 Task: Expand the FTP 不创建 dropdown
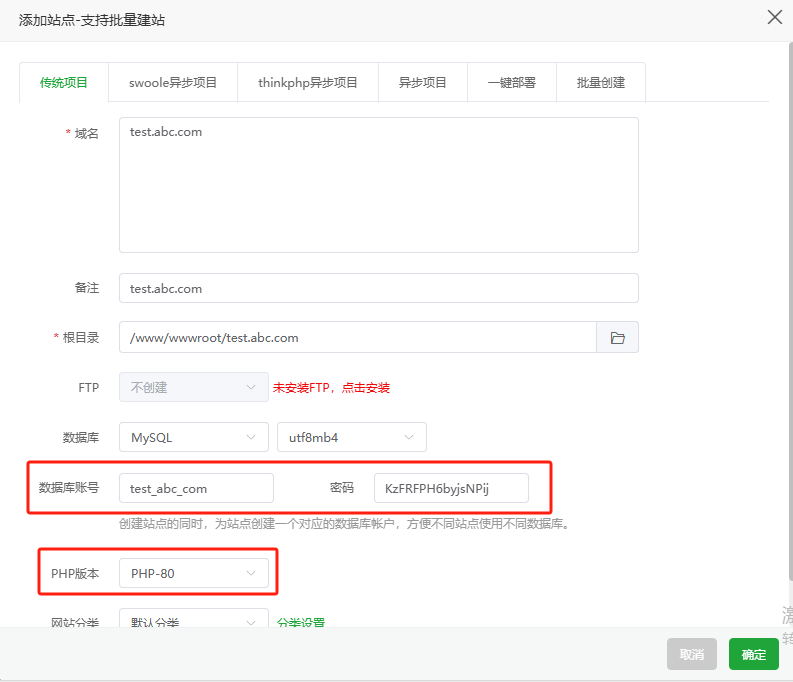(x=193, y=387)
